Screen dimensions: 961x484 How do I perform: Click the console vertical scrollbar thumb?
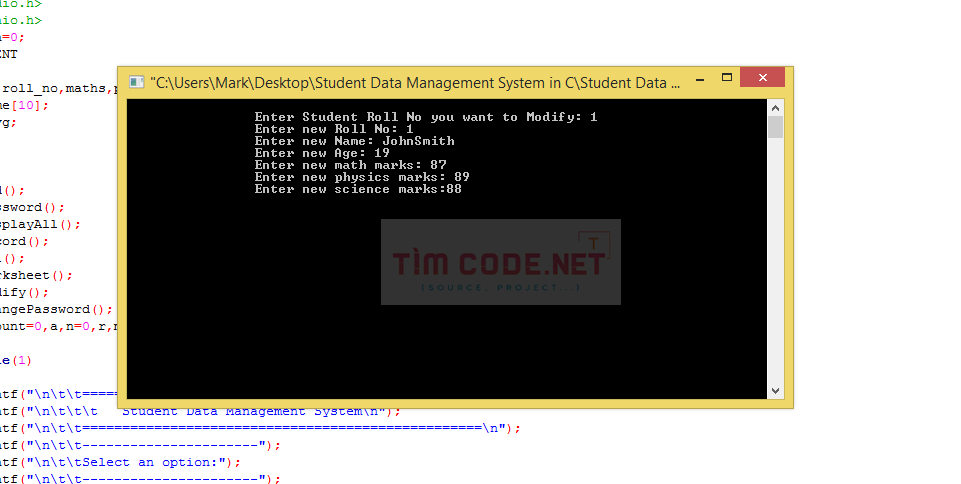pyautogui.click(x=775, y=127)
